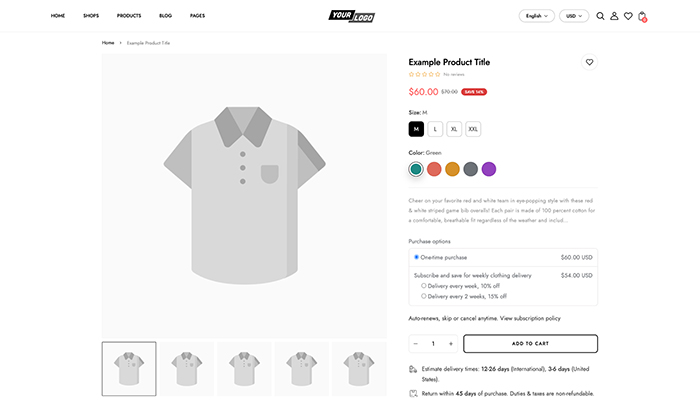Select the purple color swatch
This screenshot has width=700, height=401.
click(x=489, y=169)
